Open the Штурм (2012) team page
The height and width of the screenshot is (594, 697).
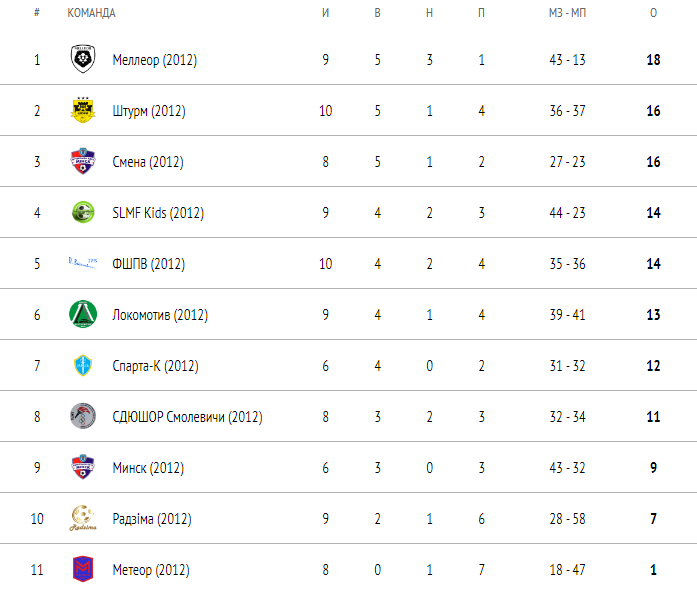(x=149, y=111)
